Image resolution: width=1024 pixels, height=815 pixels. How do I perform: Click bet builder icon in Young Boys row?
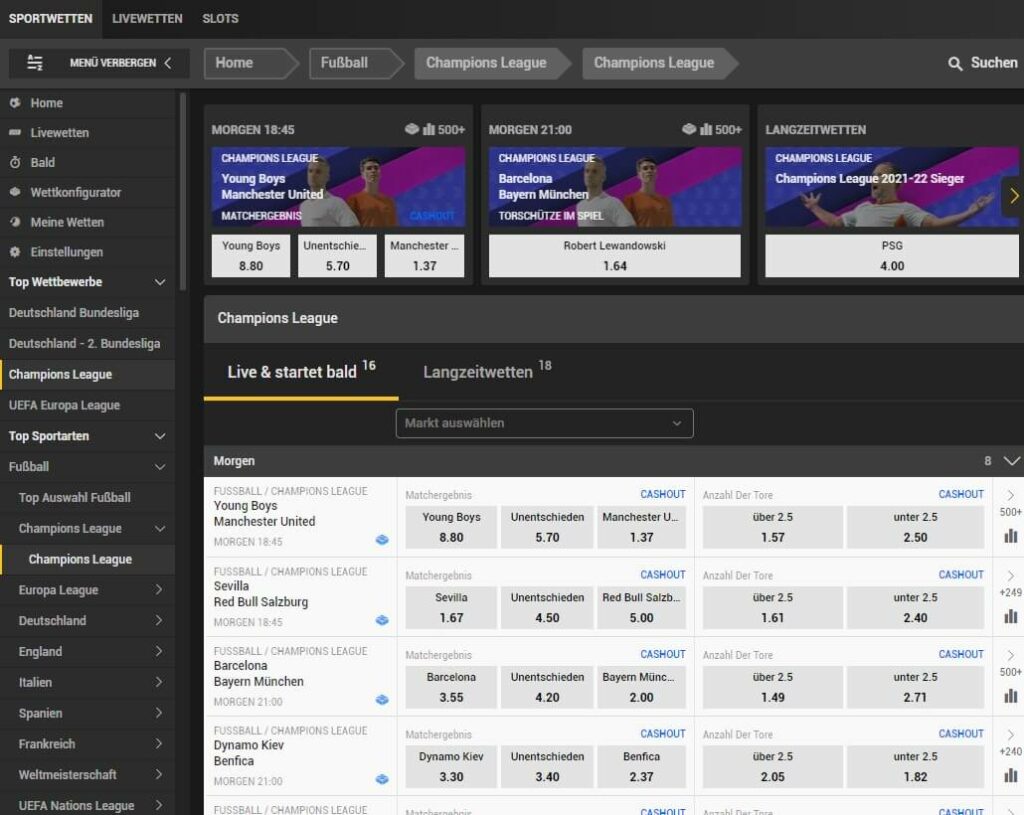[382, 540]
